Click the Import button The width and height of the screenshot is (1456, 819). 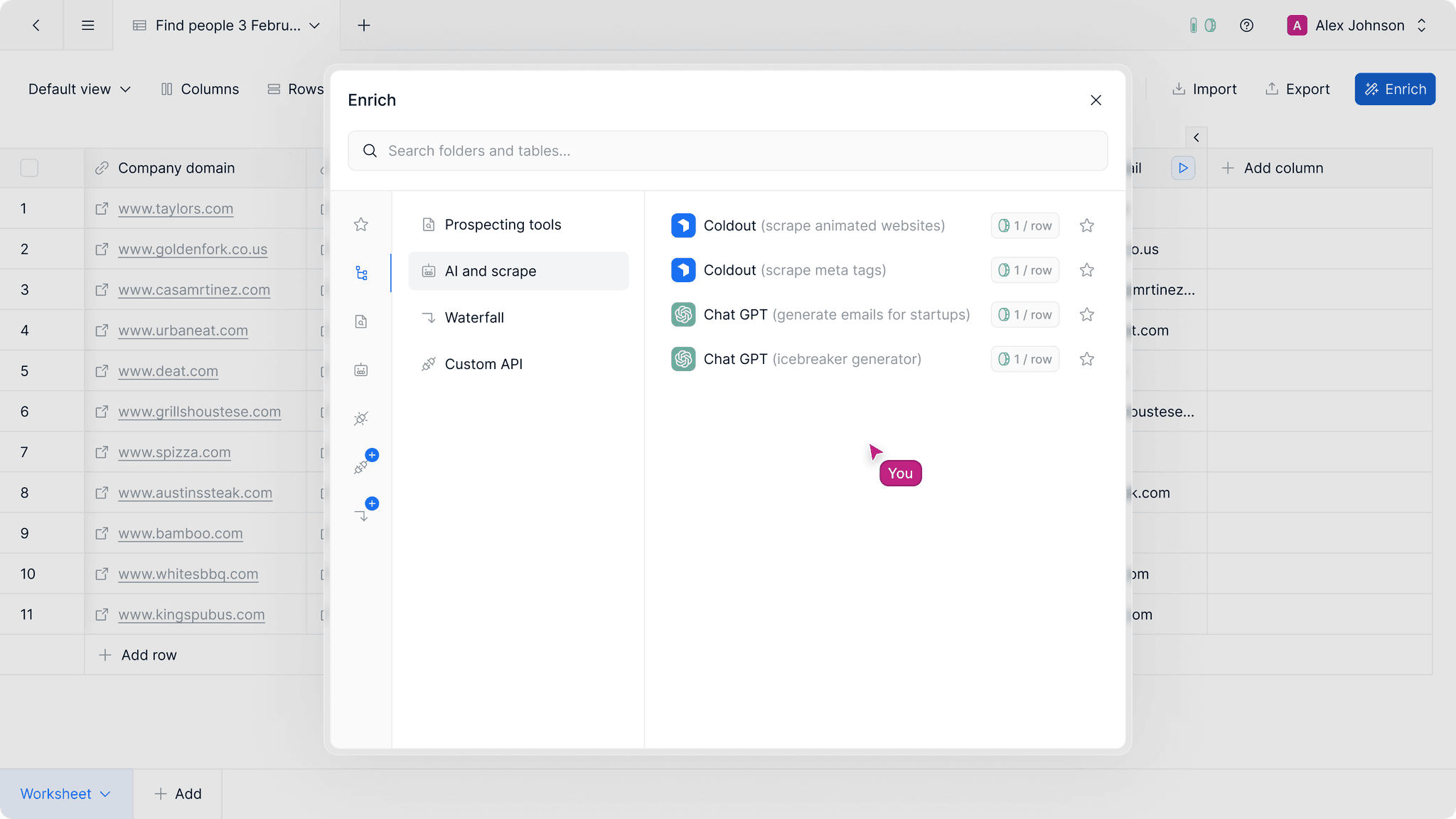coord(1204,89)
